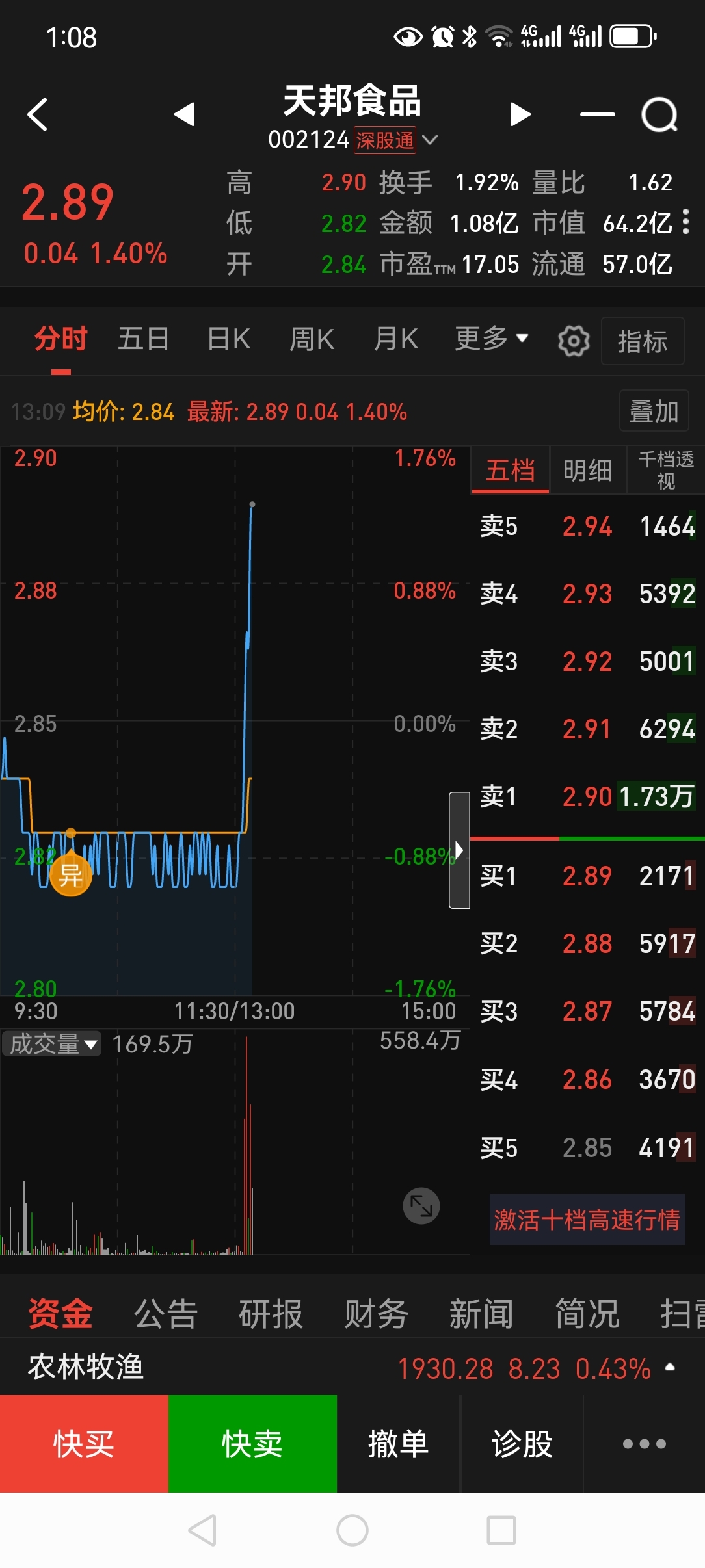Open 成交量 indicator dropdown

(51, 1044)
